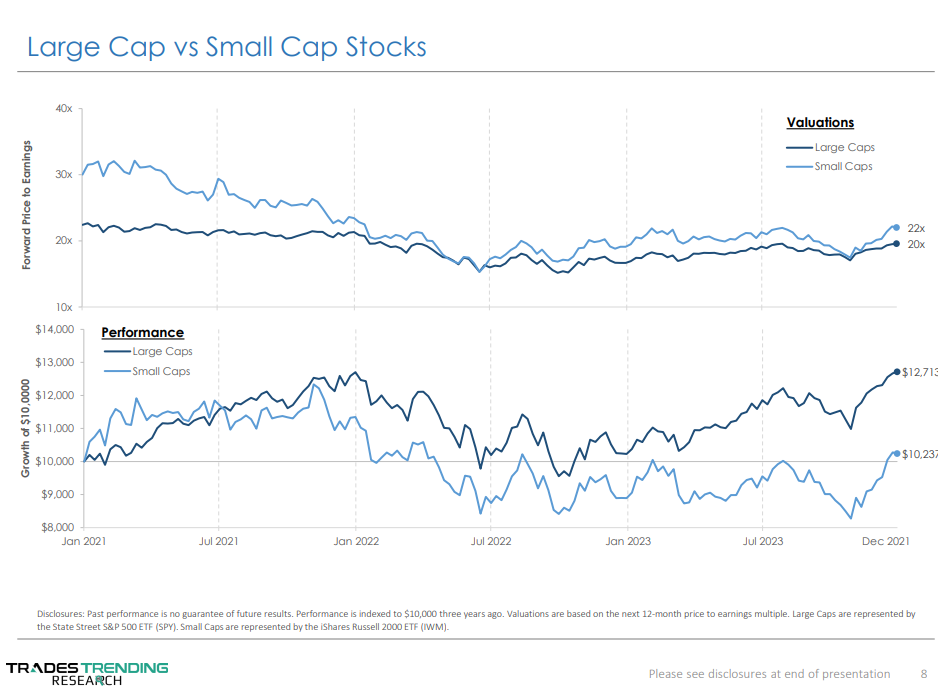Click the Valuations legend heading
The width and height of the screenshot is (938, 686).
pos(820,123)
